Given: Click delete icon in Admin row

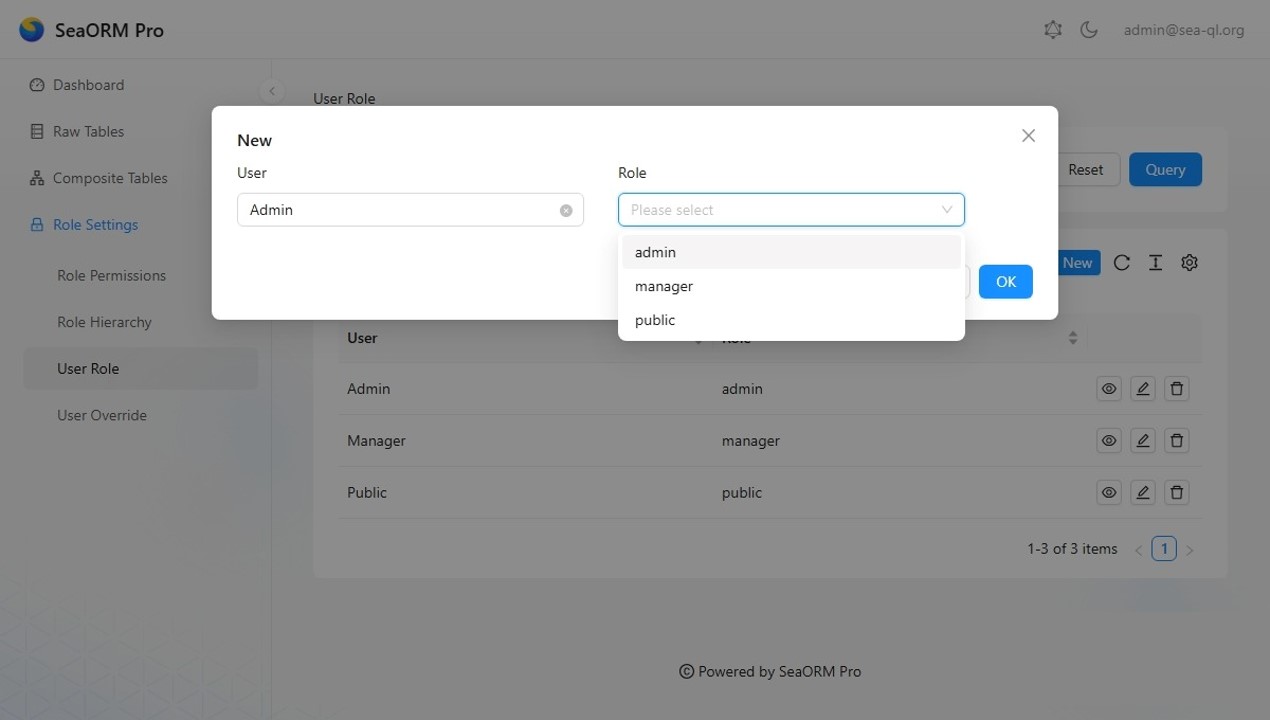Looking at the screenshot, I should pyautogui.click(x=1177, y=389).
